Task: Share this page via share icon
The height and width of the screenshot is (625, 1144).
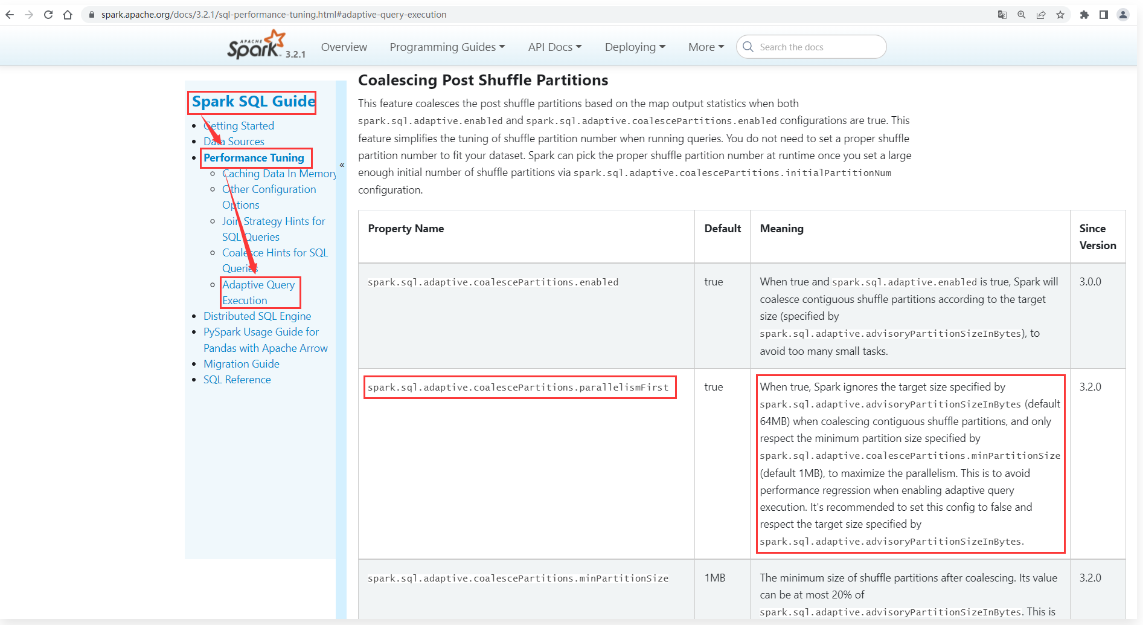Action: [1041, 15]
